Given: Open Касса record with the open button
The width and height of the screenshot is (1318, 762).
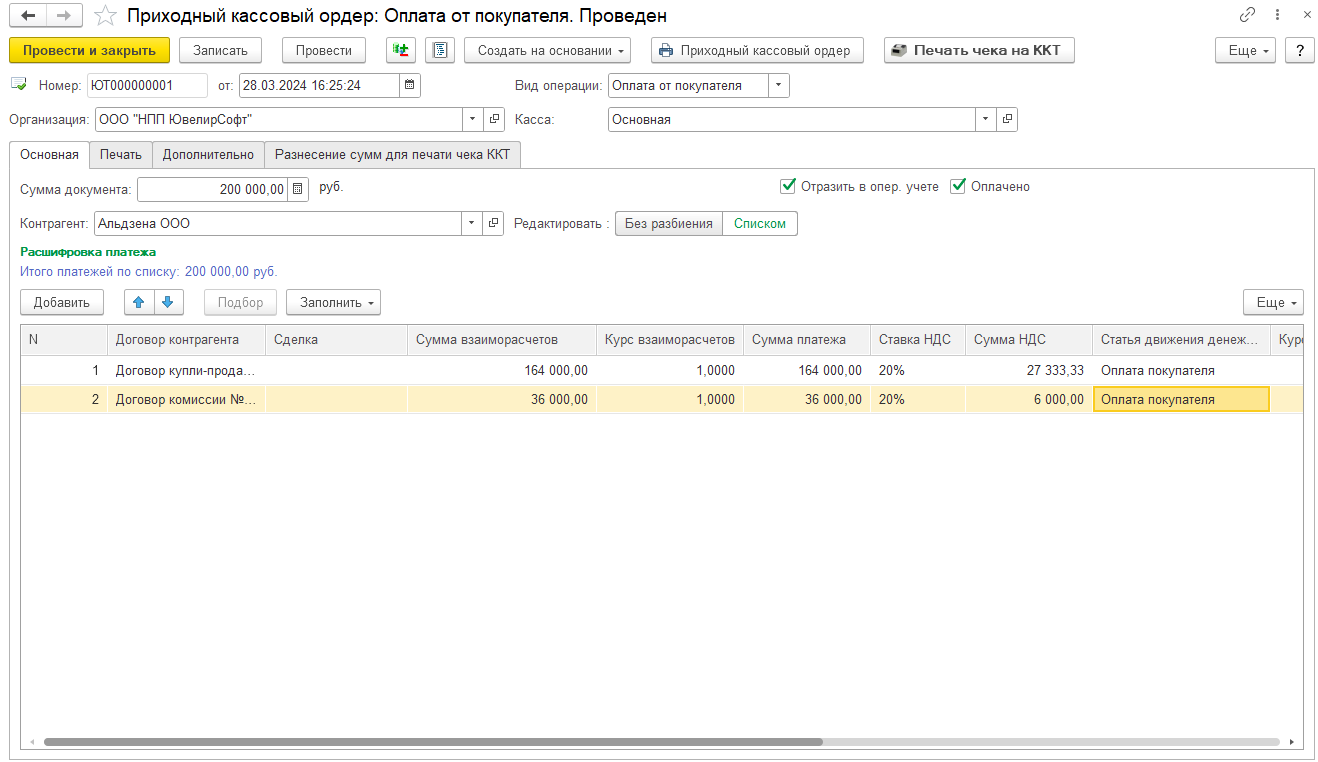Looking at the screenshot, I should (x=1007, y=119).
